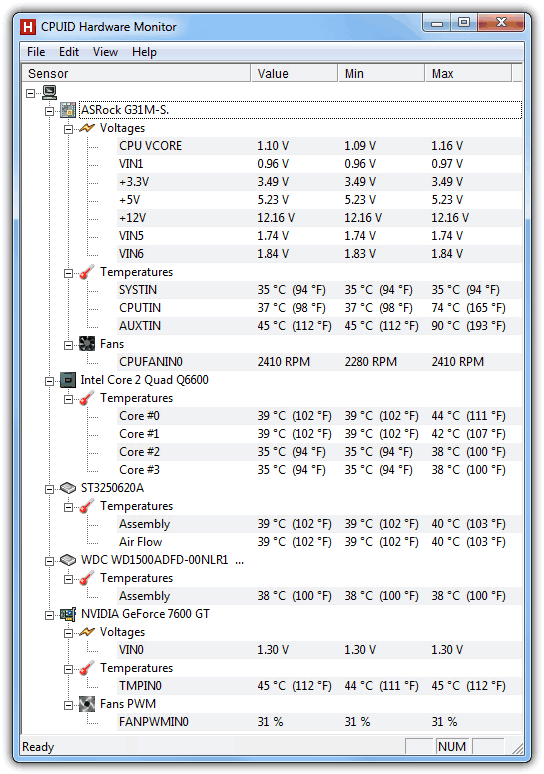Select the Air Flow temperature row
Viewport: 544px width, 774px height.
[319, 542]
